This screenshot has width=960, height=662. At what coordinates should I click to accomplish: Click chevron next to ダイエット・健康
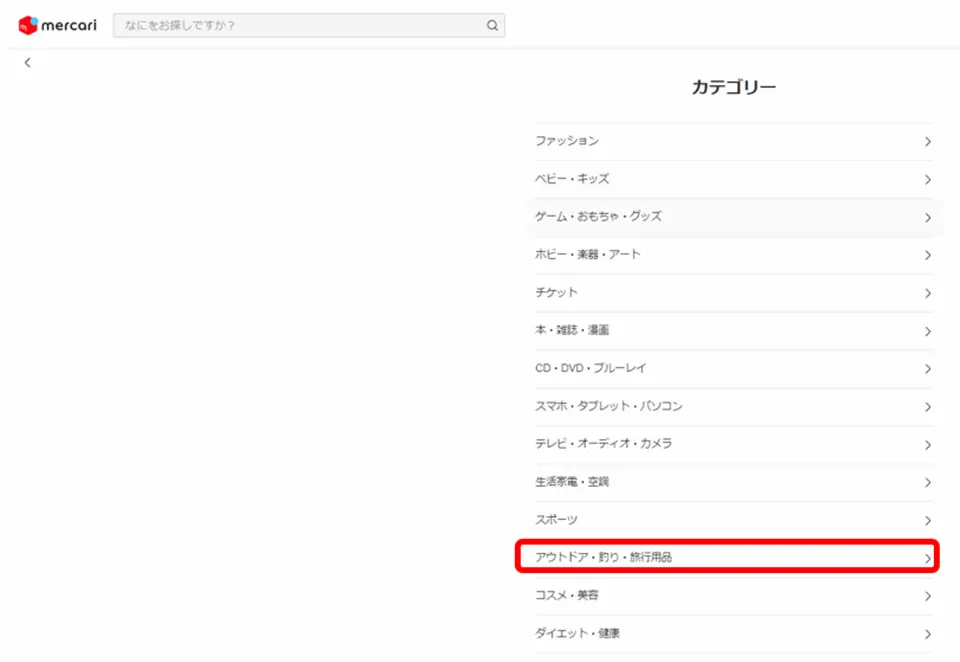[x=927, y=635]
